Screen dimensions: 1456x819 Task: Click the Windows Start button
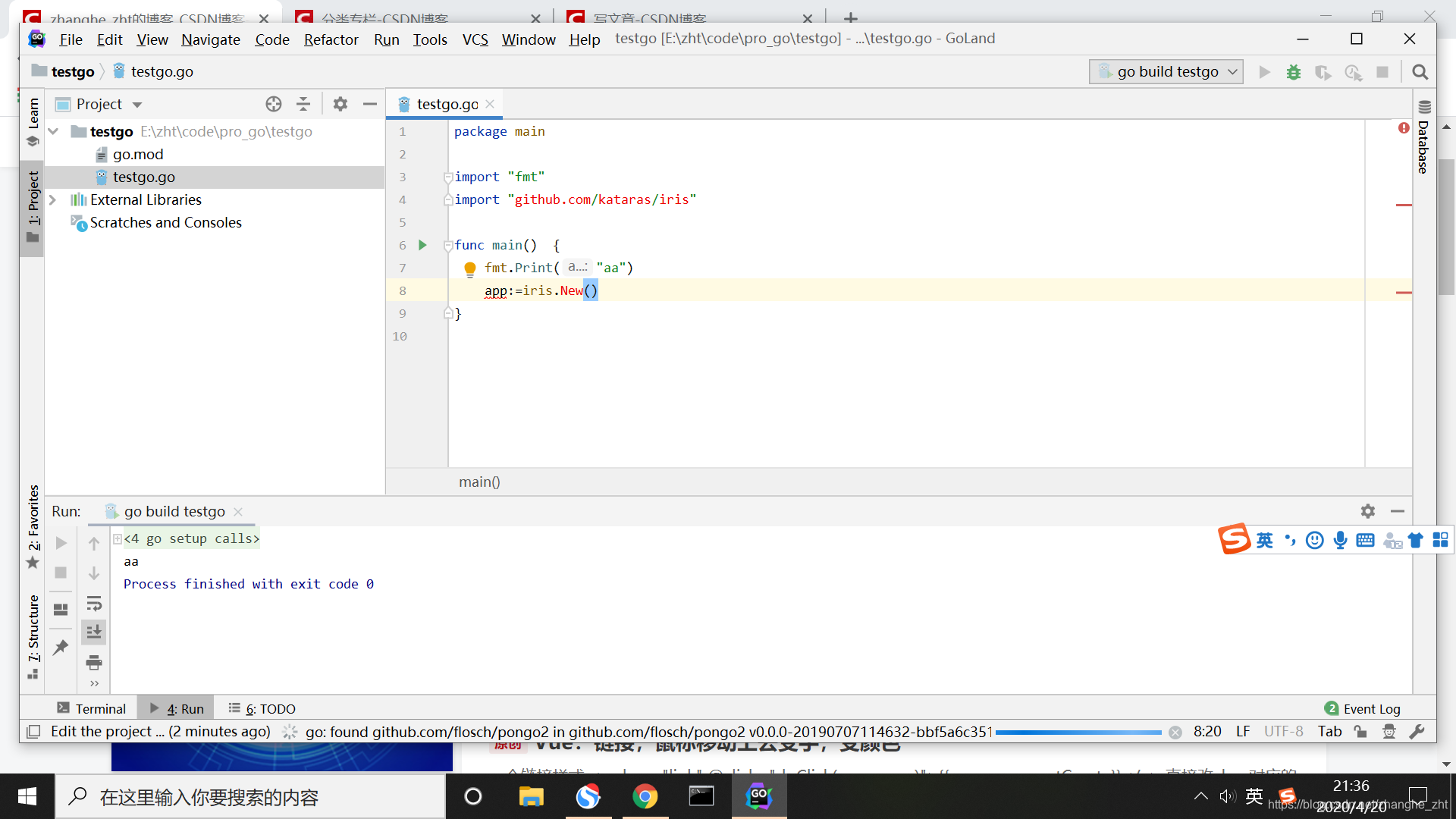click(x=27, y=796)
